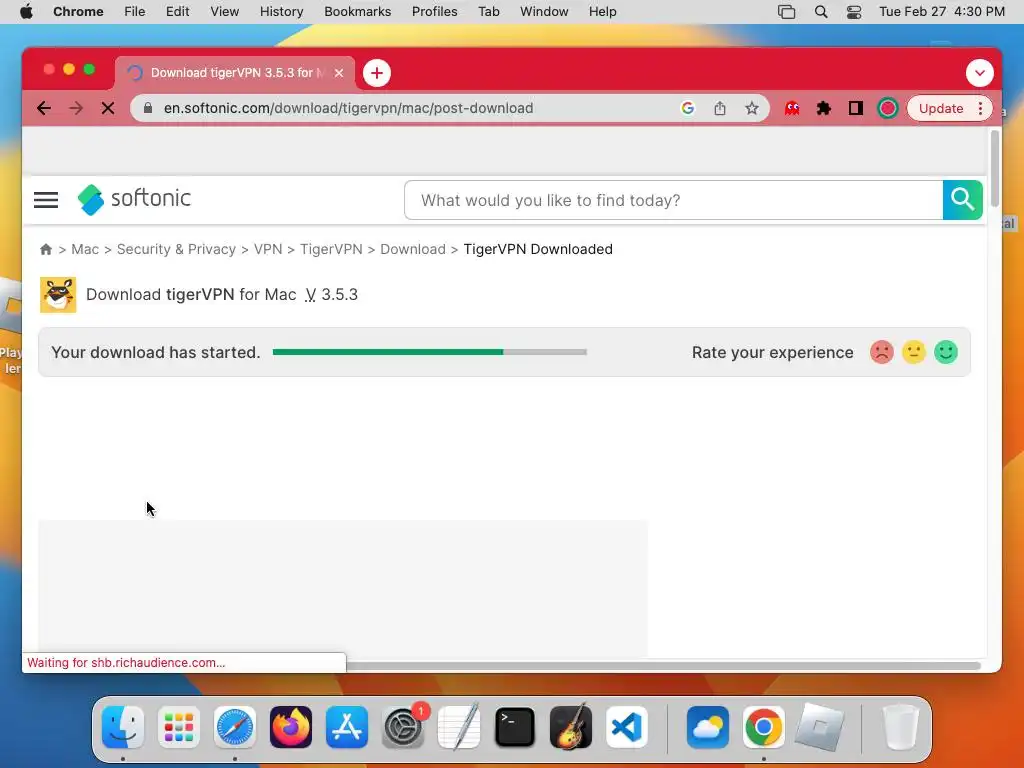This screenshot has width=1024, height=768.
Task: Click the Chrome profile avatar
Action: coord(888,108)
